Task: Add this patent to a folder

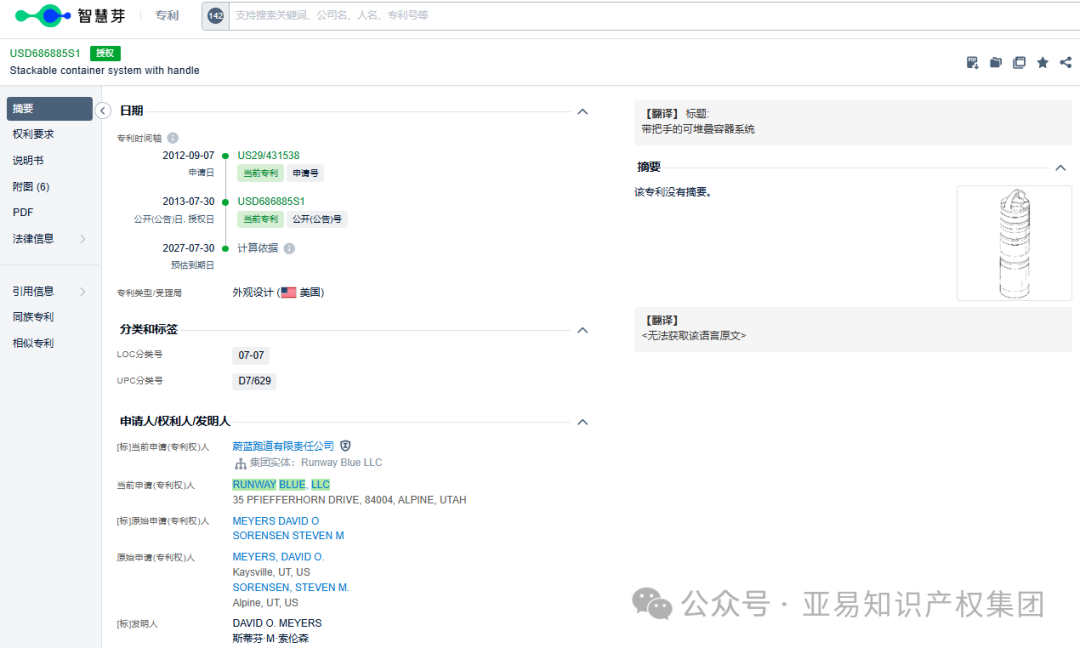Action: pos(995,62)
